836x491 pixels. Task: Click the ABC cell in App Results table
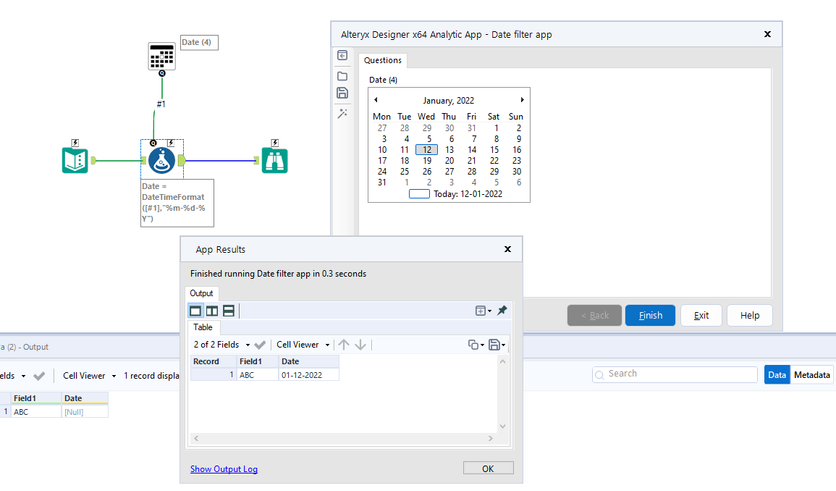click(258, 375)
